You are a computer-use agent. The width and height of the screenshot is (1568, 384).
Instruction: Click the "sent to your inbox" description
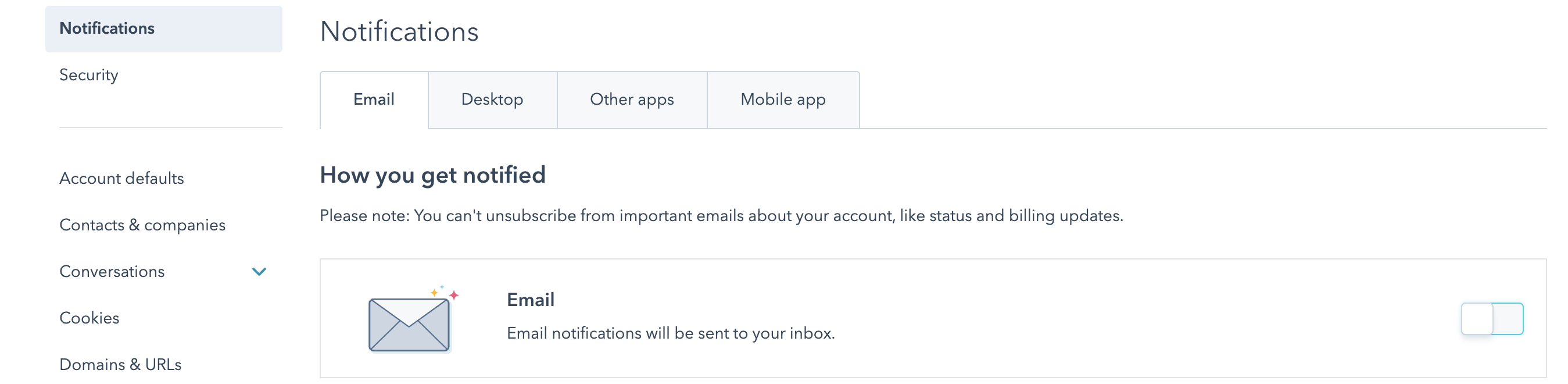click(670, 333)
